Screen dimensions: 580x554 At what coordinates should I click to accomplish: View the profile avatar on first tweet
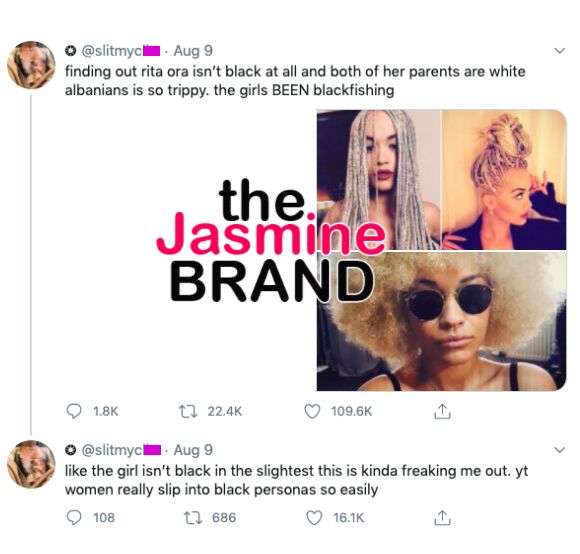[x=31, y=65]
